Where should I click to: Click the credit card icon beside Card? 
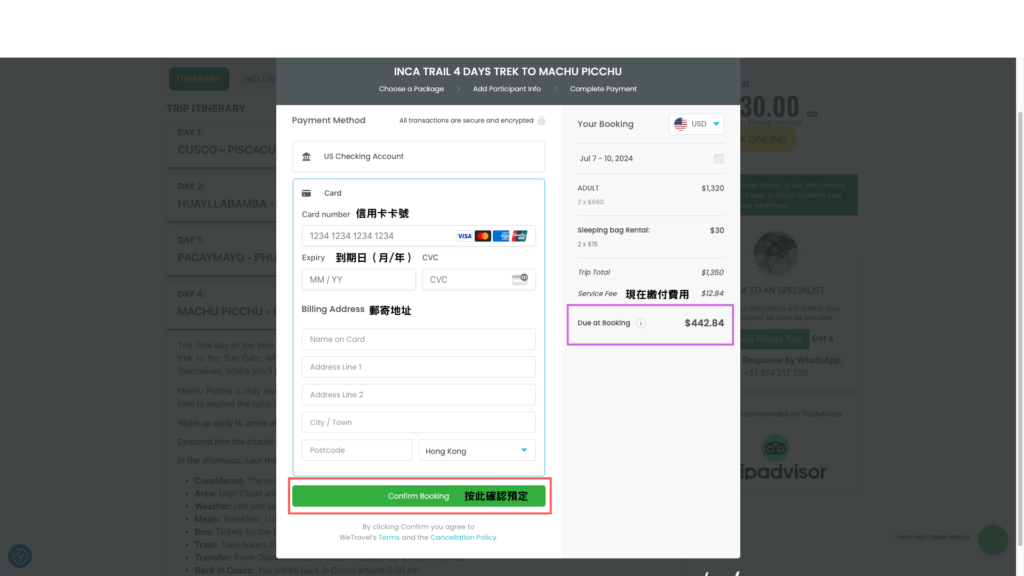pyautogui.click(x=306, y=193)
